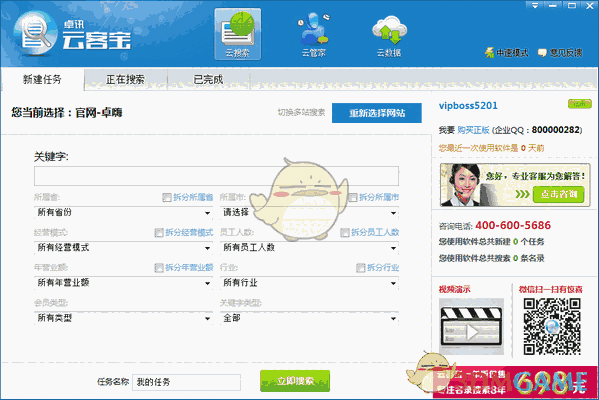
Task: Enable the 拆分所属省 checkbox
Action: click(x=167, y=197)
